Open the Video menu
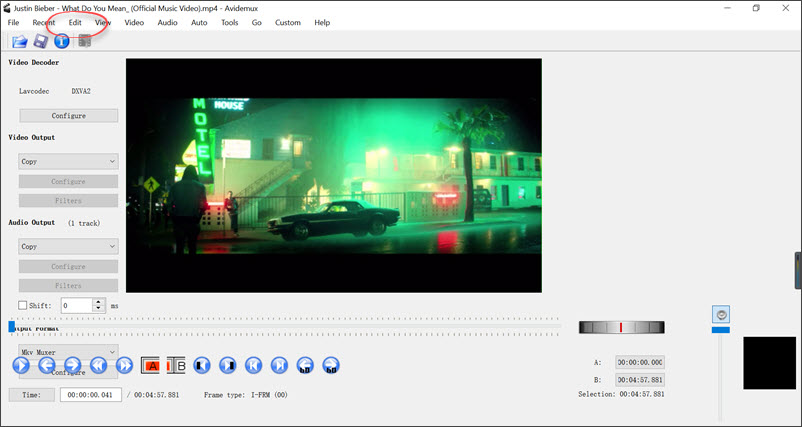The image size is (802, 427). tap(134, 23)
